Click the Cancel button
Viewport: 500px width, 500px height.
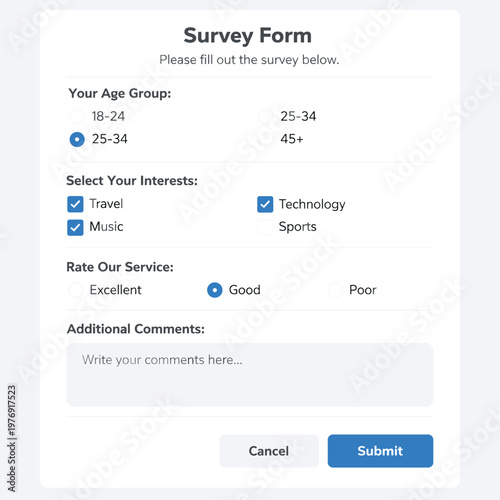[x=269, y=451]
